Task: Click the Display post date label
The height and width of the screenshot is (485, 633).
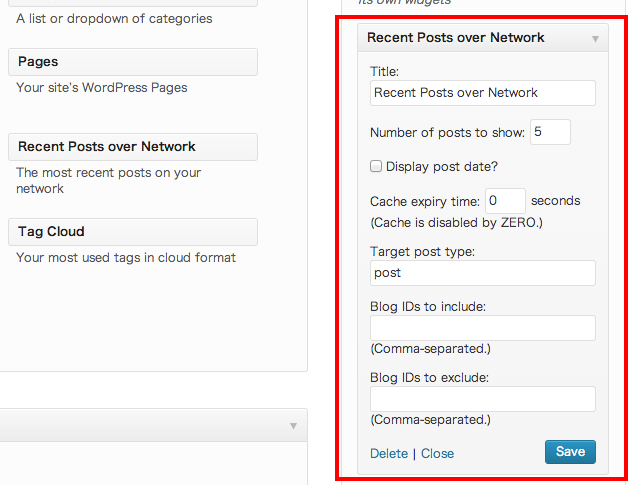Action: coord(442,166)
